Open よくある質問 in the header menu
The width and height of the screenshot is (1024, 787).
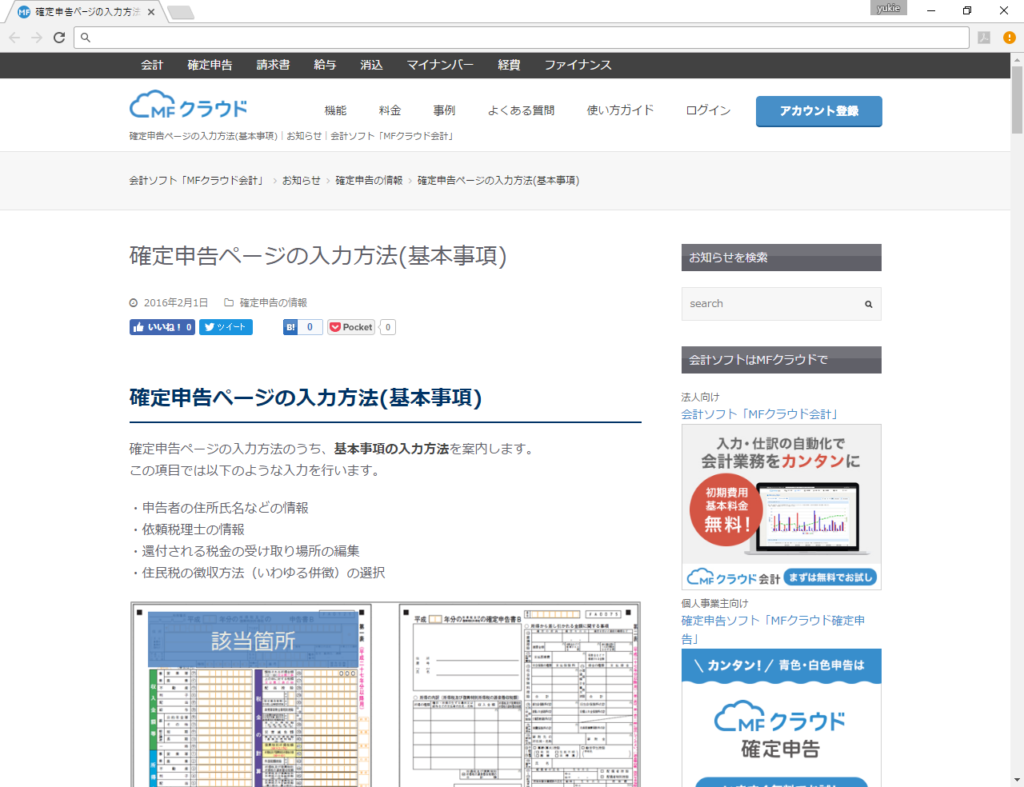click(x=521, y=110)
